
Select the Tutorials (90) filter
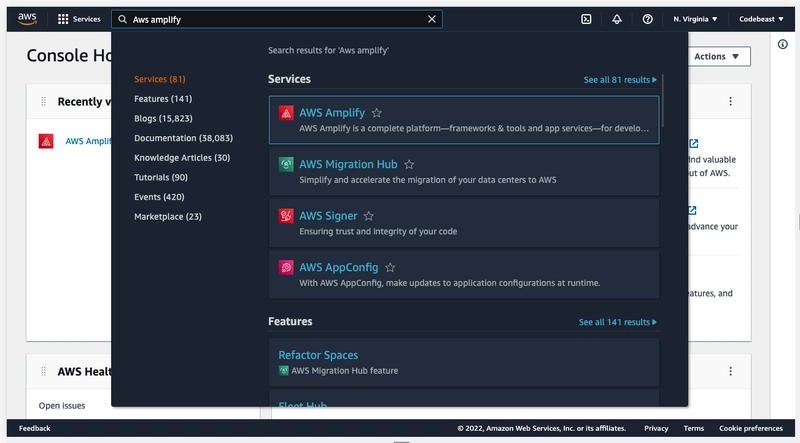(x=161, y=177)
